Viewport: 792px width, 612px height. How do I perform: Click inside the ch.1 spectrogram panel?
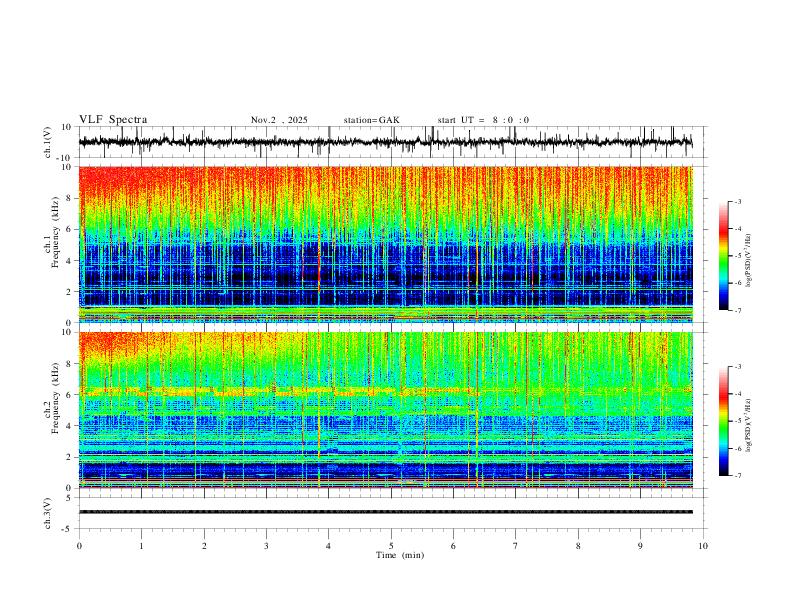385,244
